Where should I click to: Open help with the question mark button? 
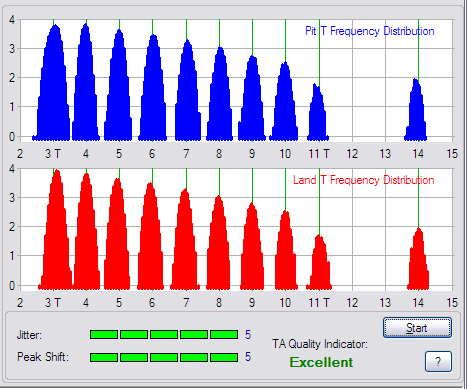(438, 361)
